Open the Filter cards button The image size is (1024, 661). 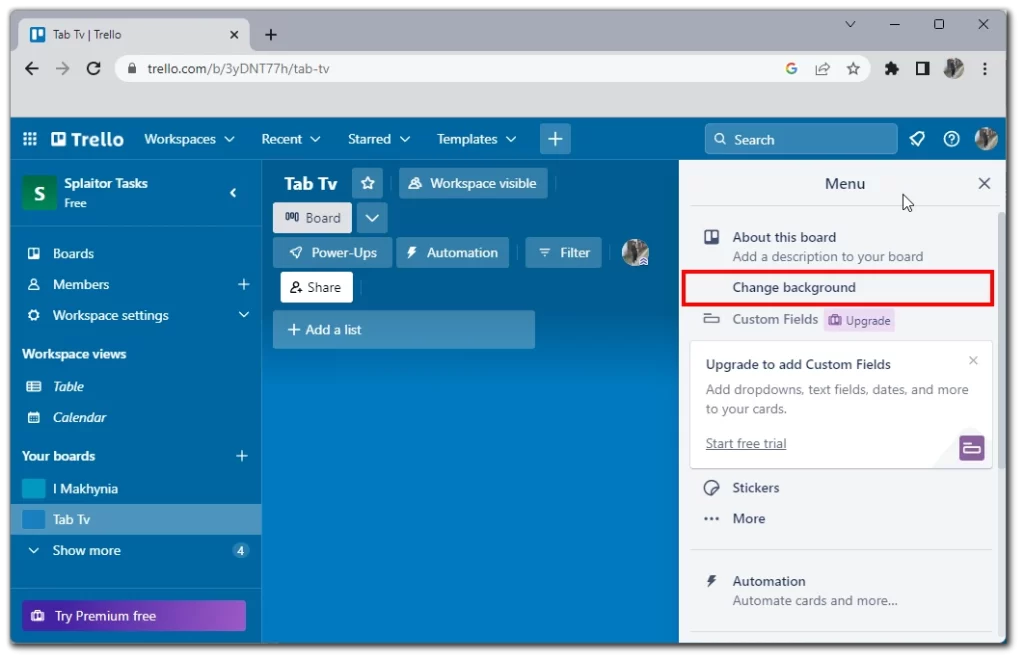564,253
